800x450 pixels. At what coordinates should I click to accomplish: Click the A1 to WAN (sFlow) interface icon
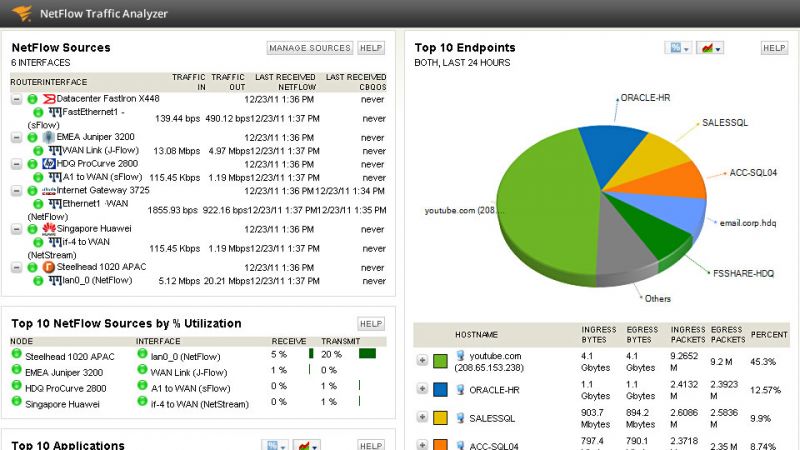(x=55, y=177)
